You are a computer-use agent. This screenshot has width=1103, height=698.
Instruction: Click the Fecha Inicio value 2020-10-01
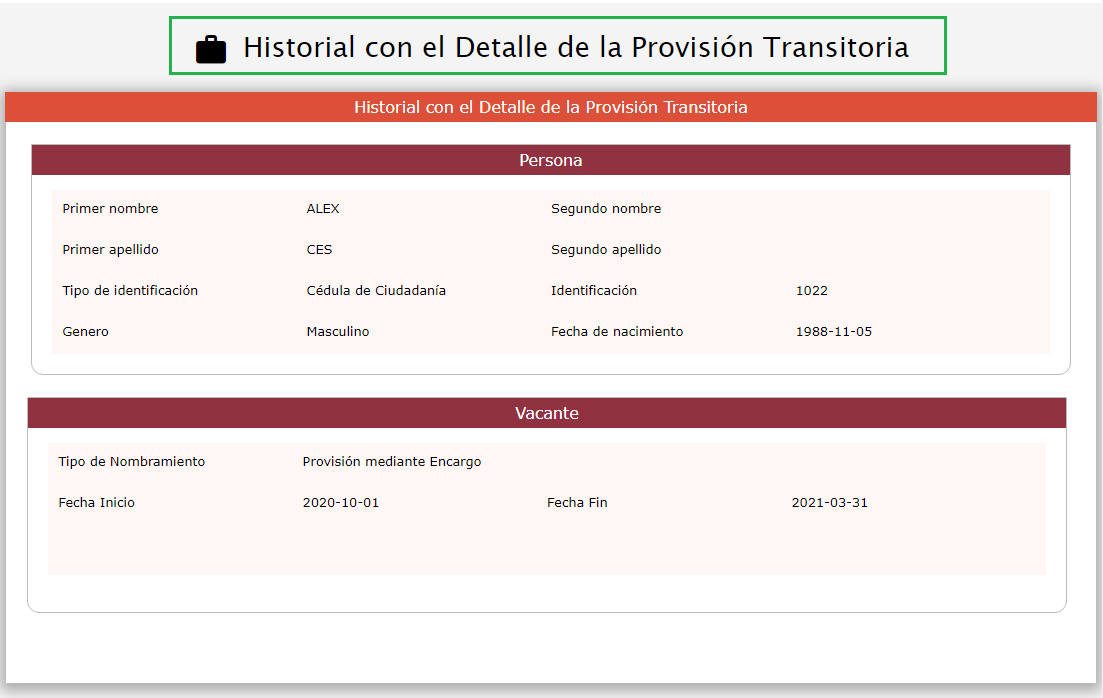(x=340, y=503)
